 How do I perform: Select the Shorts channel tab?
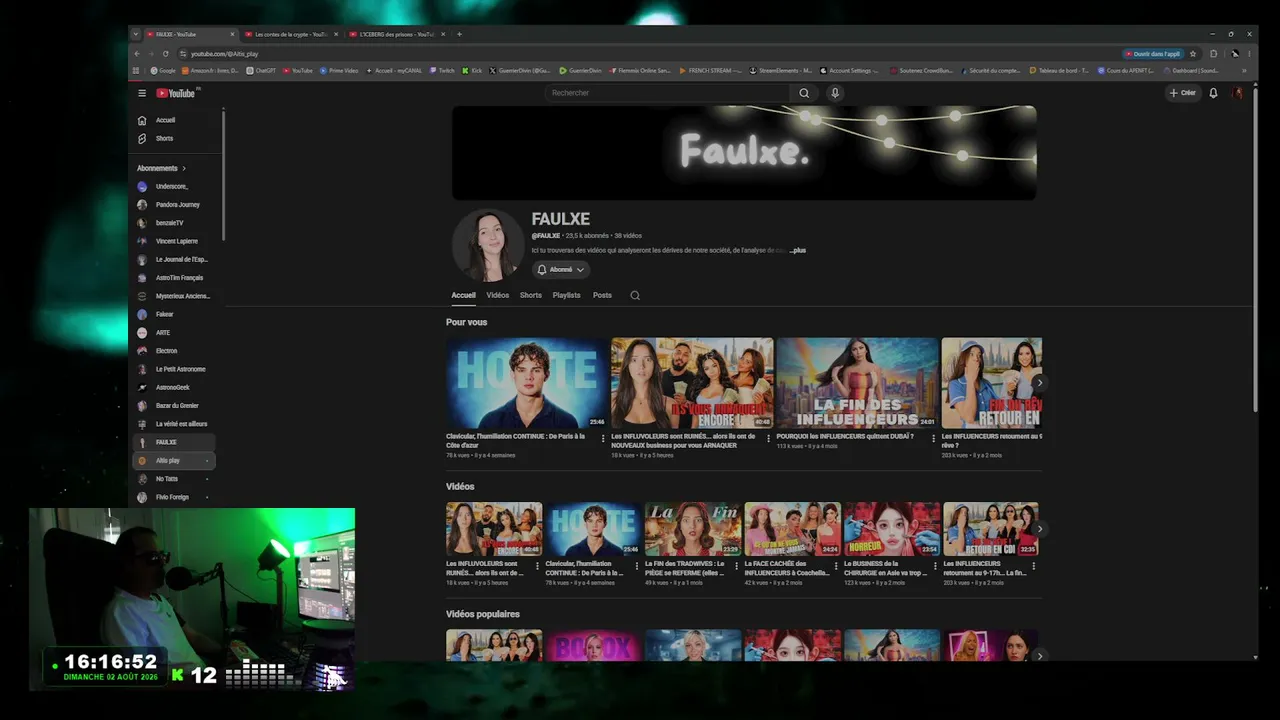click(x=531, y=296)
